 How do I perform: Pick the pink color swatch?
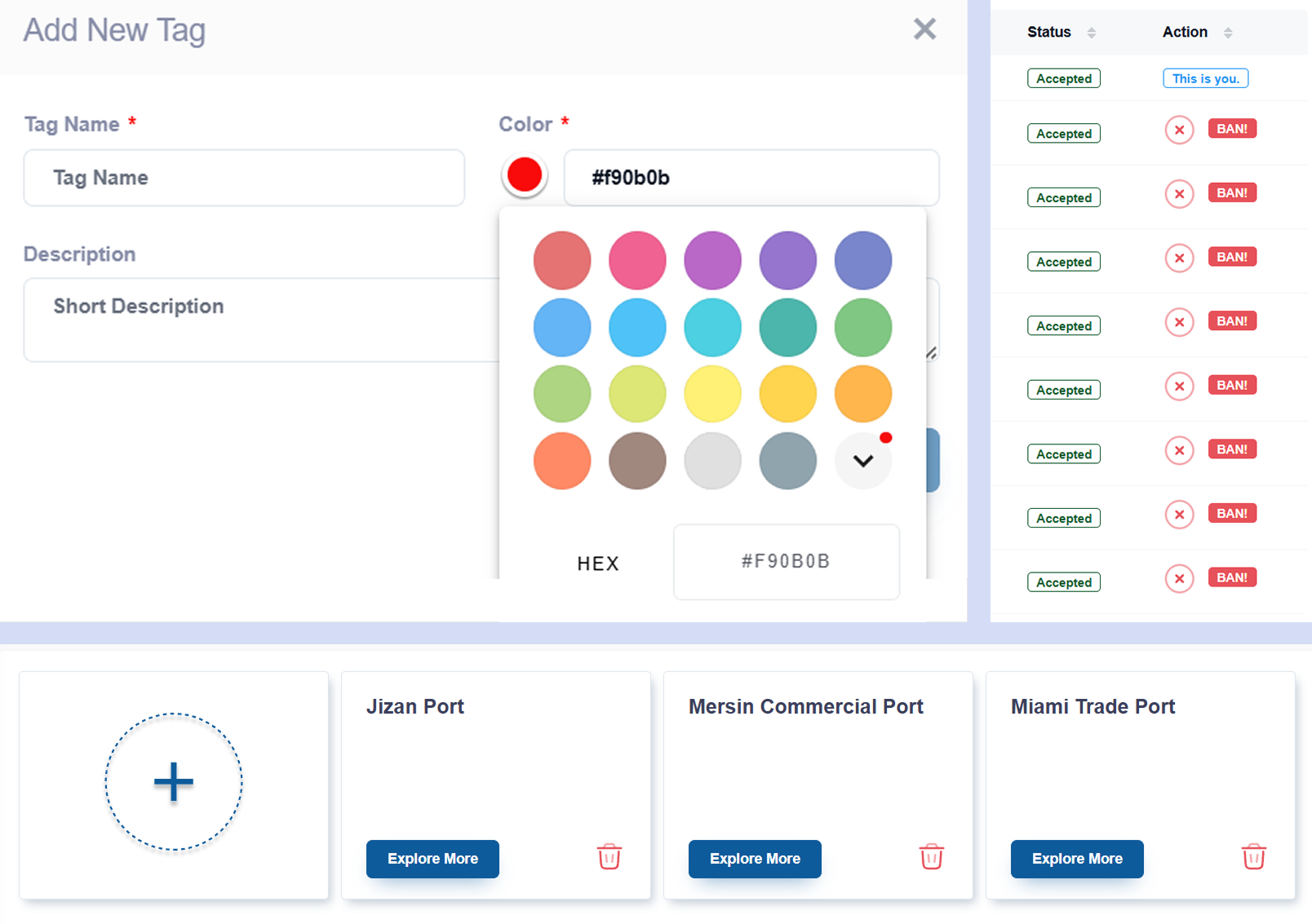pos(637,261)
